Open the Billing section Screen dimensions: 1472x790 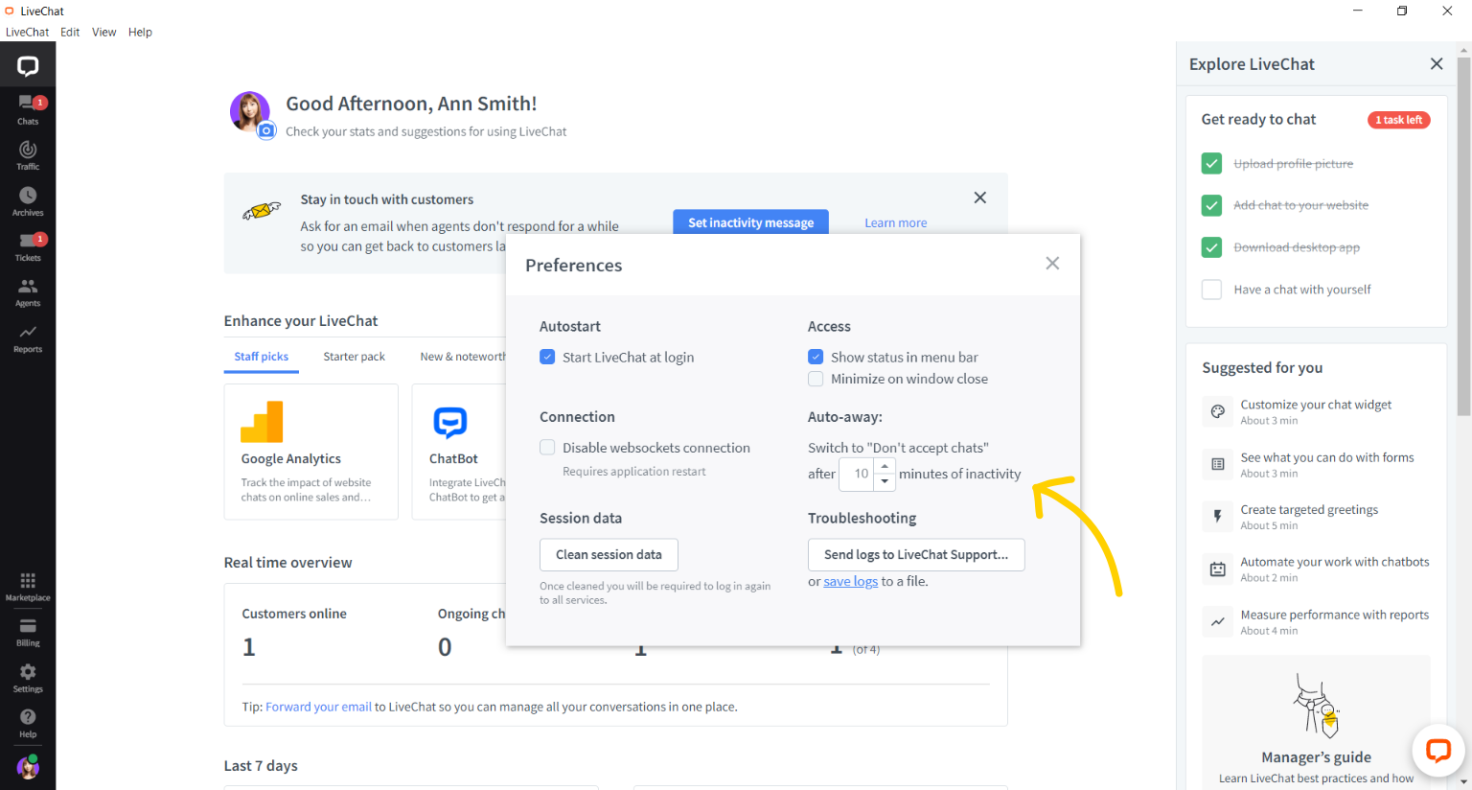tap(28, 633)
